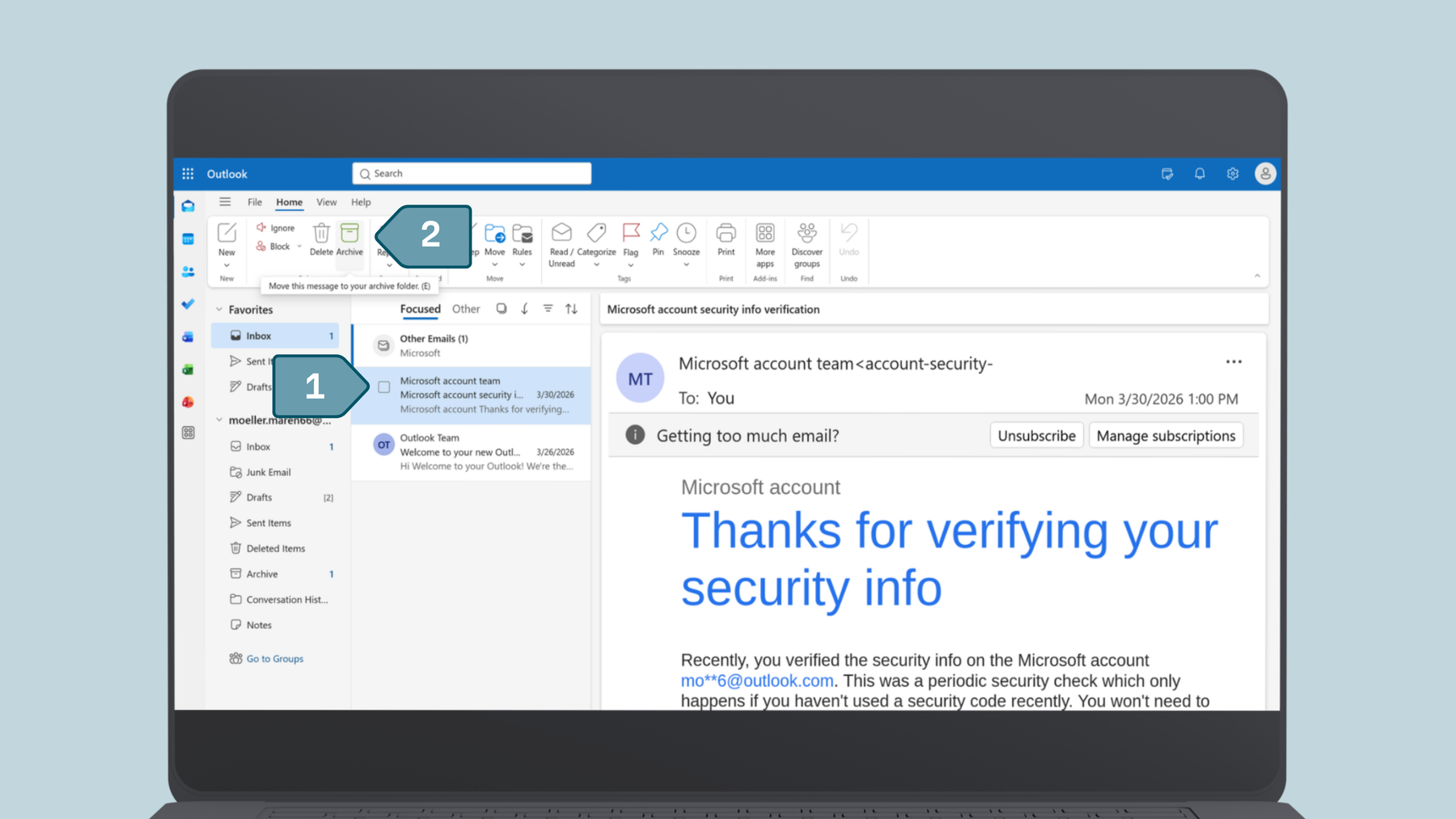1456x819 pixels.
Task: Collapse the moeller.maren66 account folders
Action: 219,420
